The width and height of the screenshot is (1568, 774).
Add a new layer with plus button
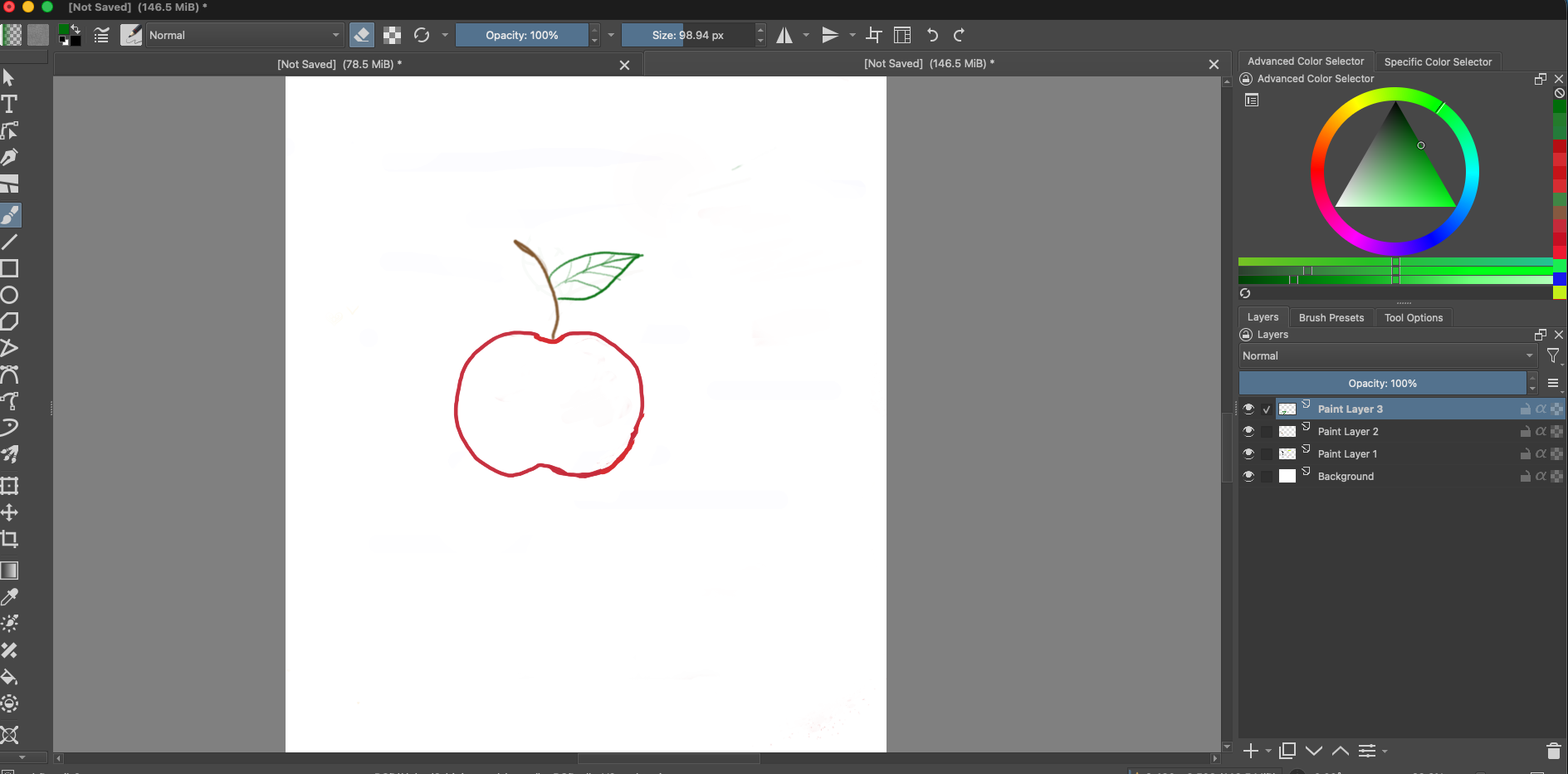1251,751
